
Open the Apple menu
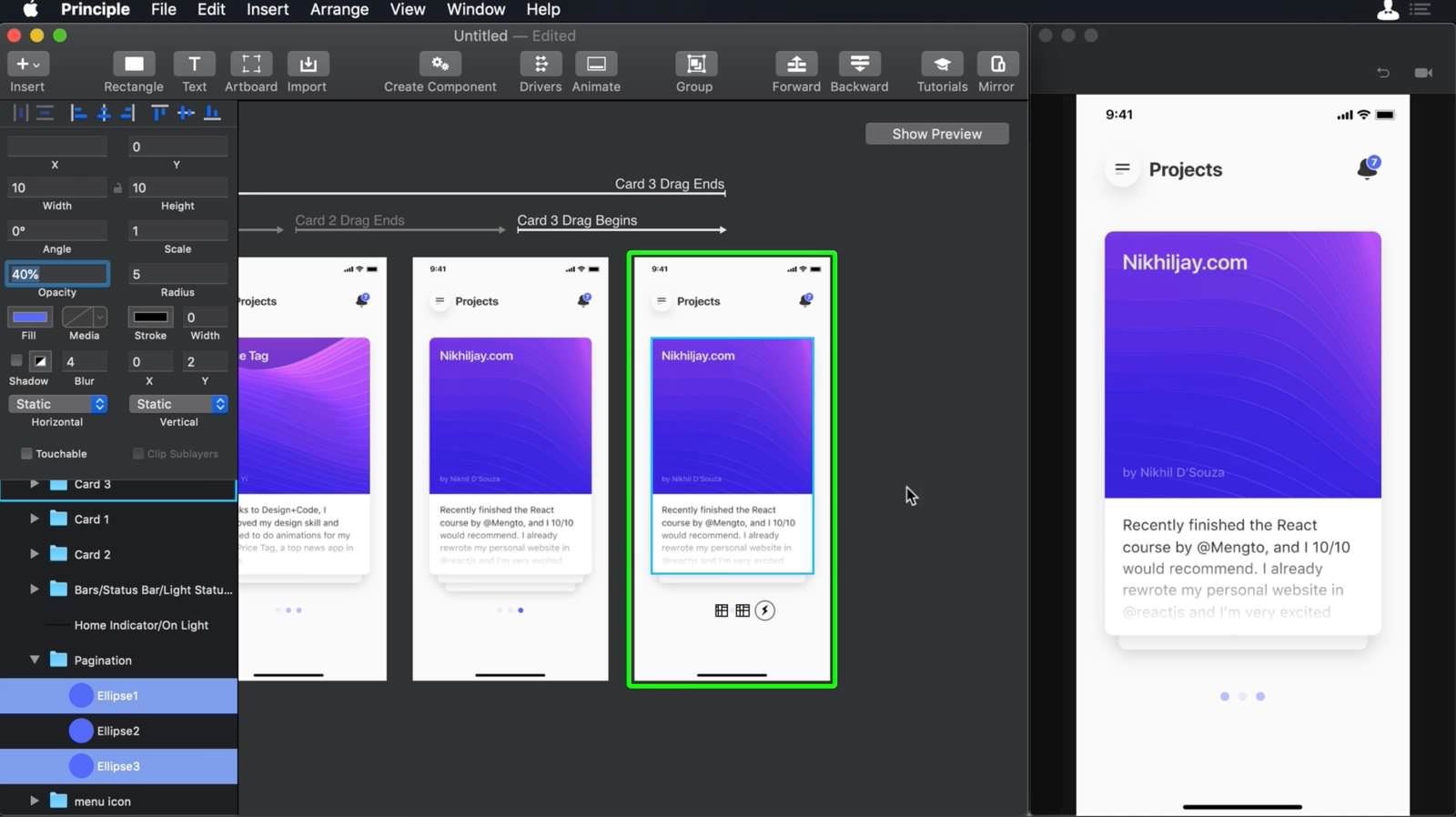[30, 9]
